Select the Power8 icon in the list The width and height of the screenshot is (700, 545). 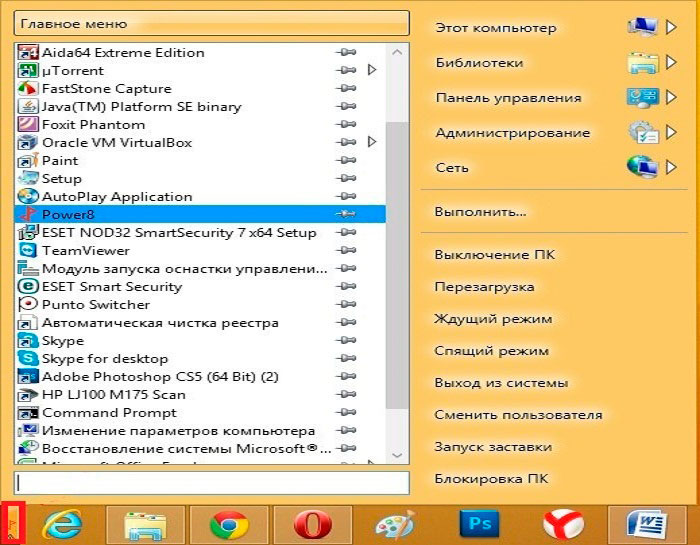click(28, 215)
